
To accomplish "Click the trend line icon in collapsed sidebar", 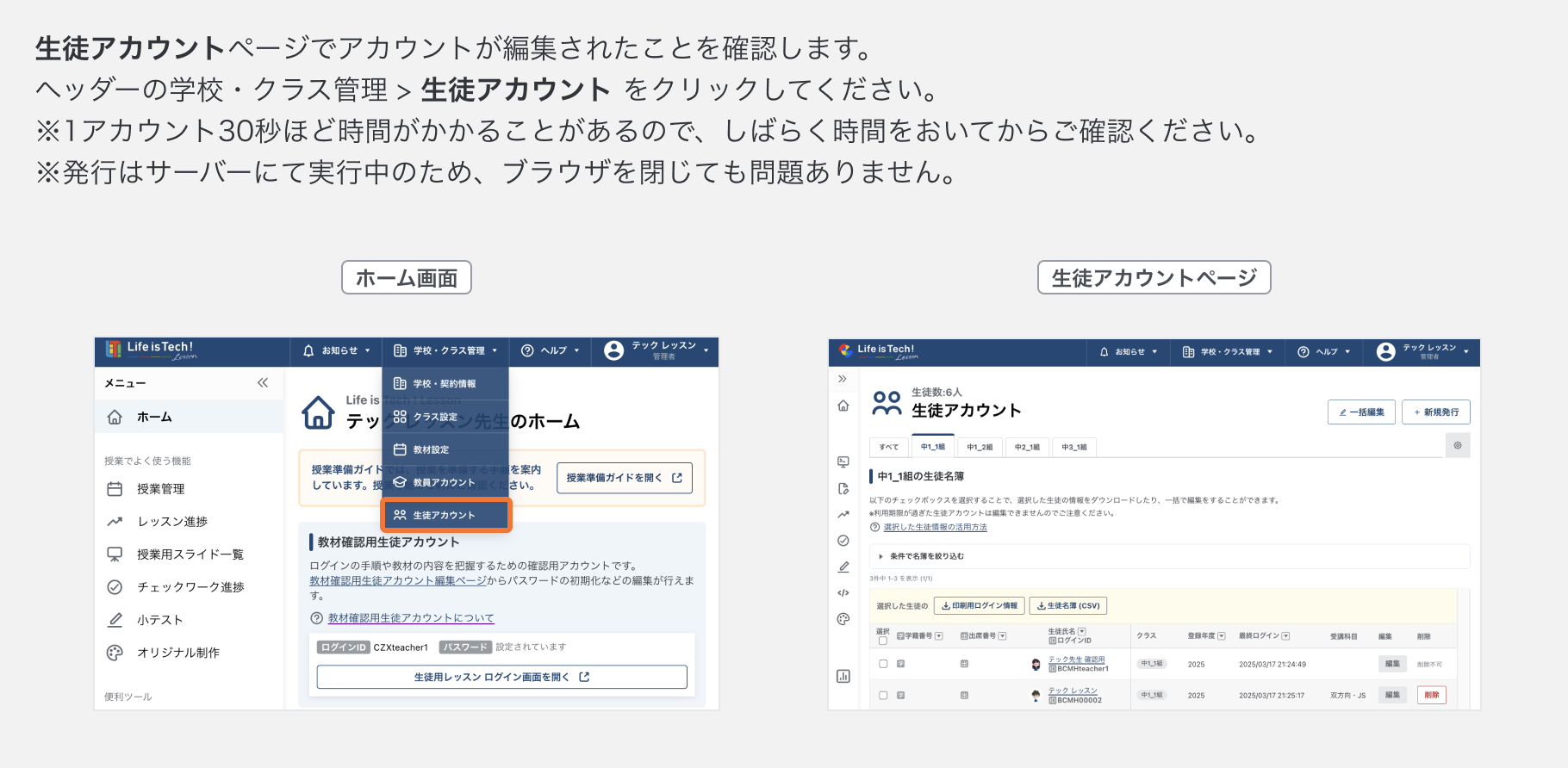I will (843, 515).
